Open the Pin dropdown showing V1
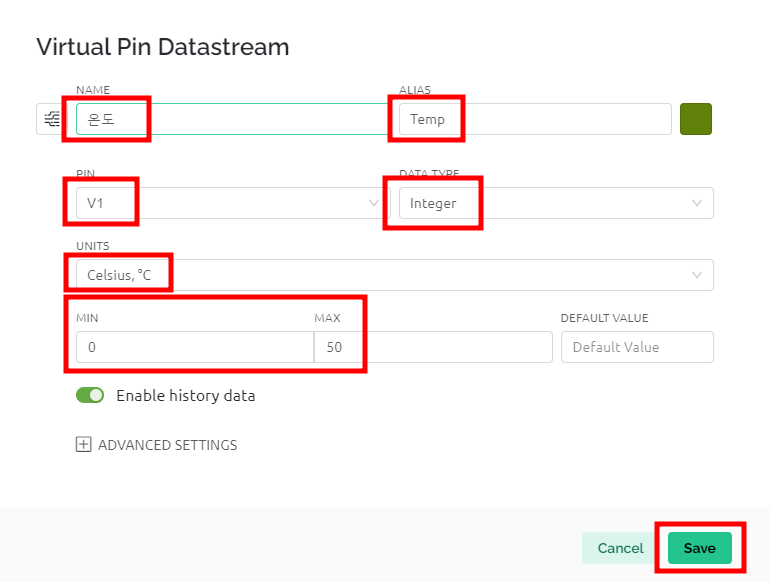The height and width of the screenshot is (582, 770). [233, 203]
